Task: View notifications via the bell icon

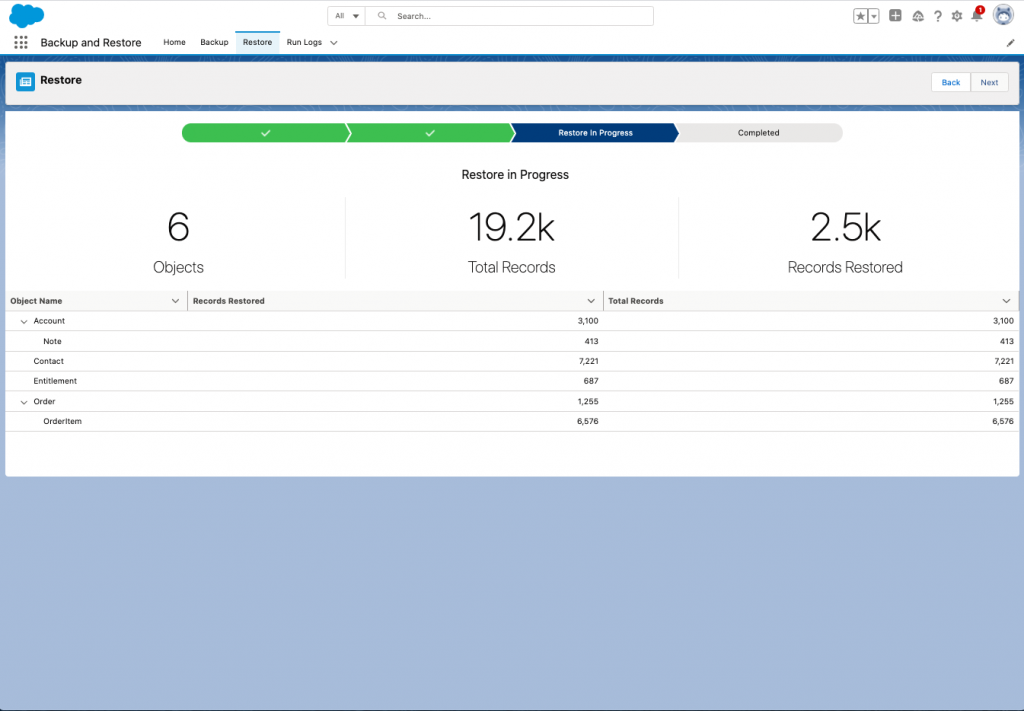Action: point(977,16)
